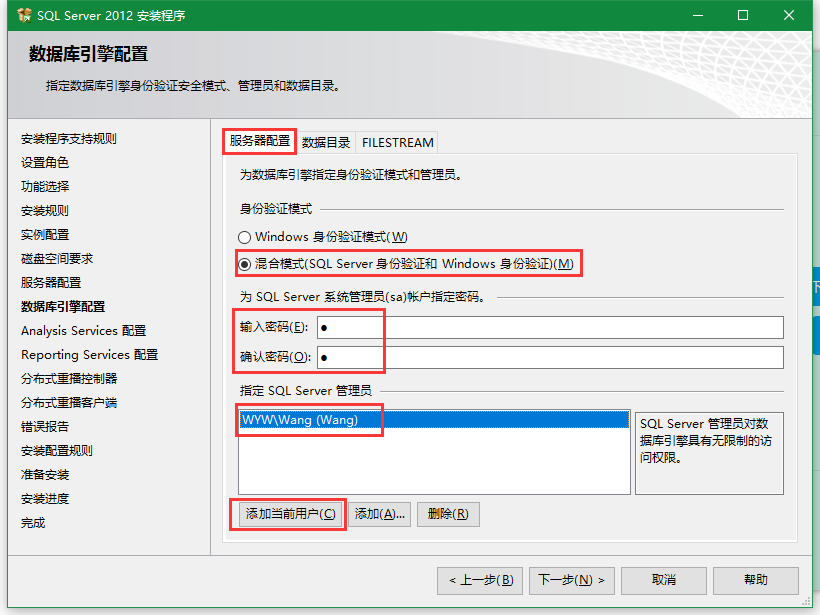Minimize the setup window
Viewport: 820px width, 615px height.
[x=697, y=16]
